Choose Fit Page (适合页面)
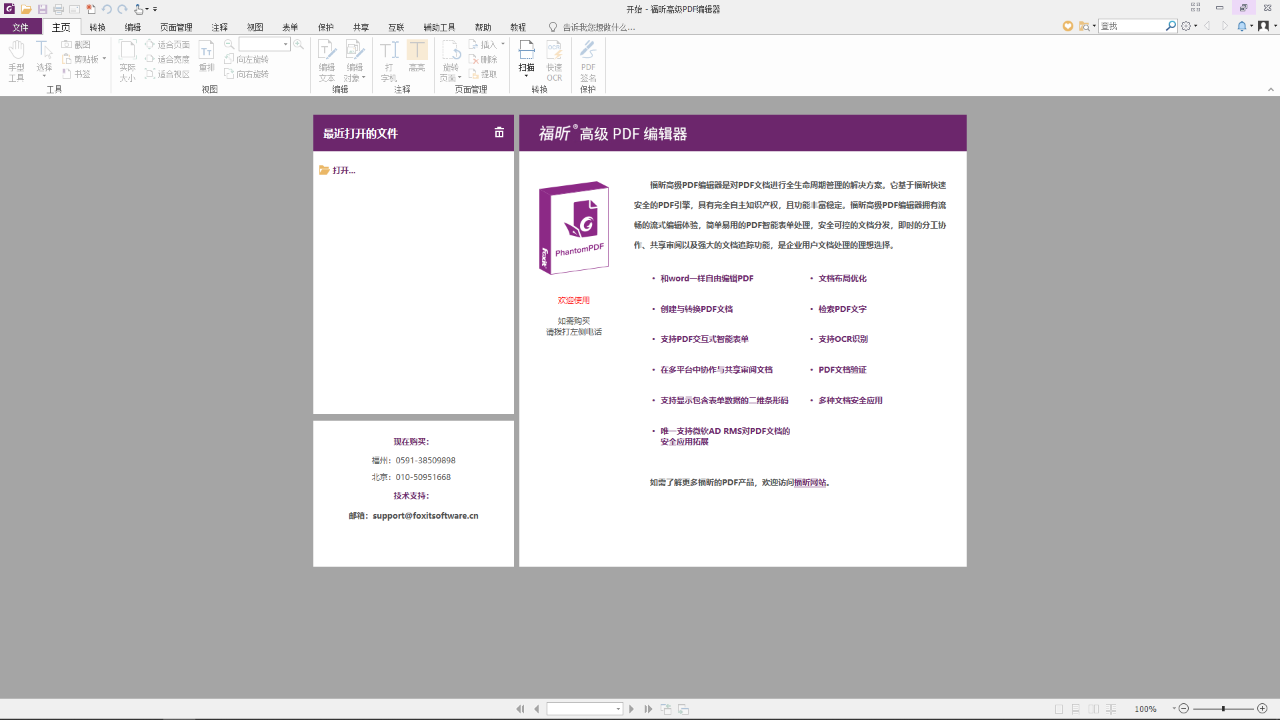 [167, 45]
